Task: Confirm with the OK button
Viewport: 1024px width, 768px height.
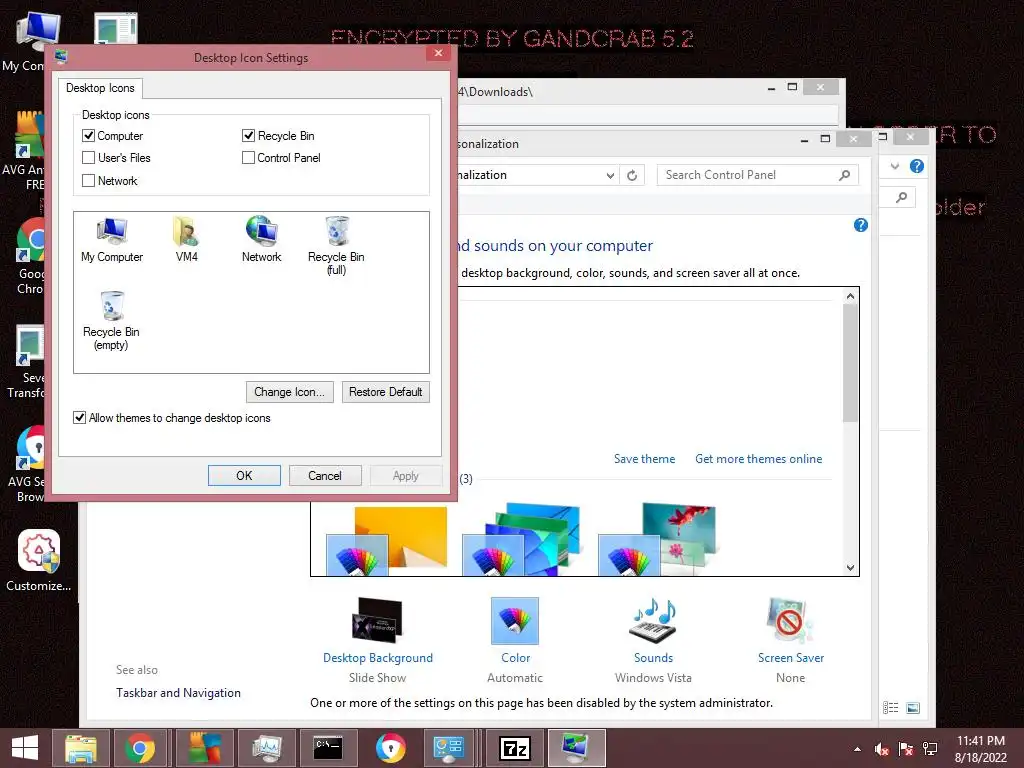Action: [x=244, y=475]
